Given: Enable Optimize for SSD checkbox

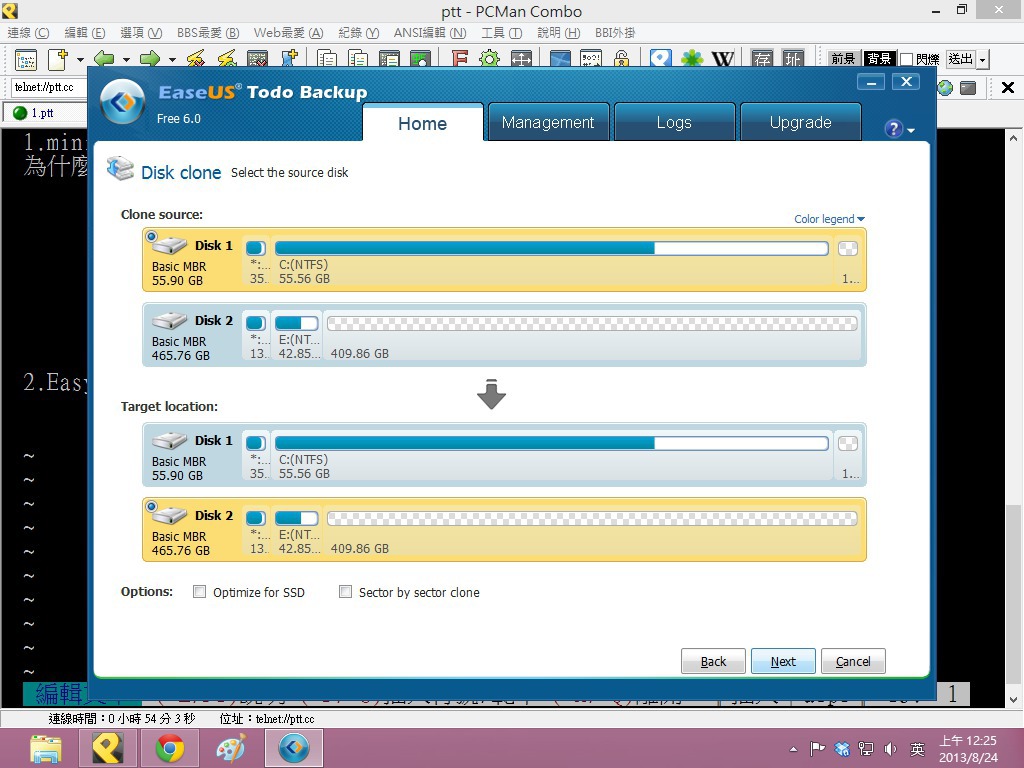Looking at the screenshot, I should (x=200, y=592).
